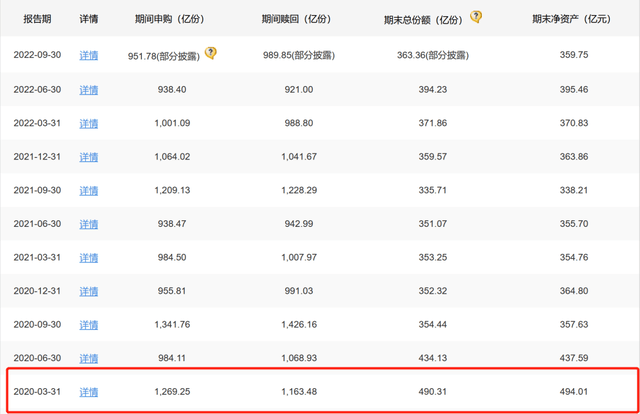The width and height of the screenshot is (640, 414).
Task: Click the subscription value 1,209.13
Action: (x=172, y=190)
